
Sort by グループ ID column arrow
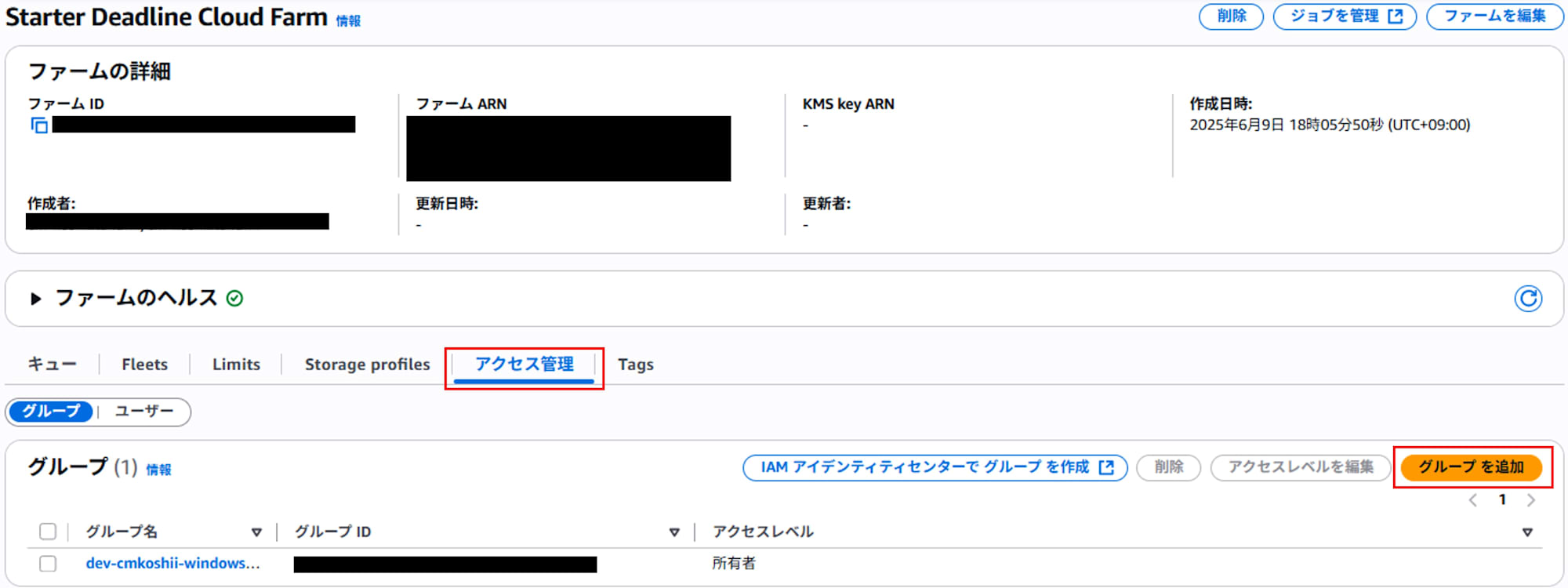coord(674,532)
